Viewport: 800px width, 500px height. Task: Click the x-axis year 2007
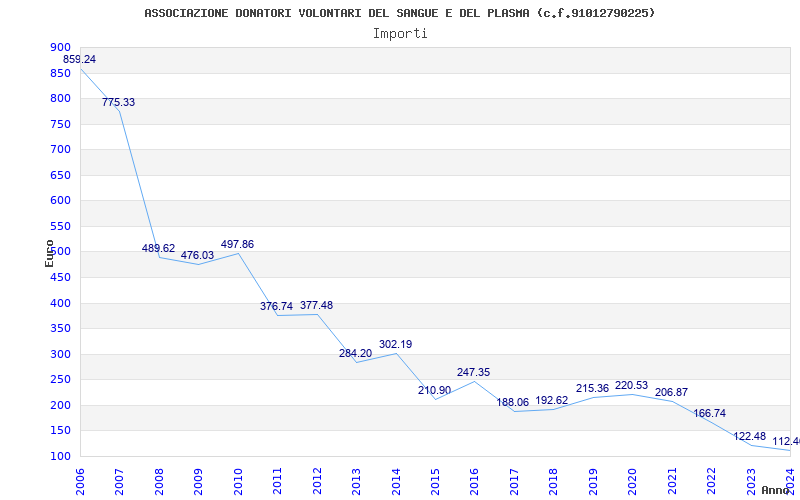[x=119, y=481]
